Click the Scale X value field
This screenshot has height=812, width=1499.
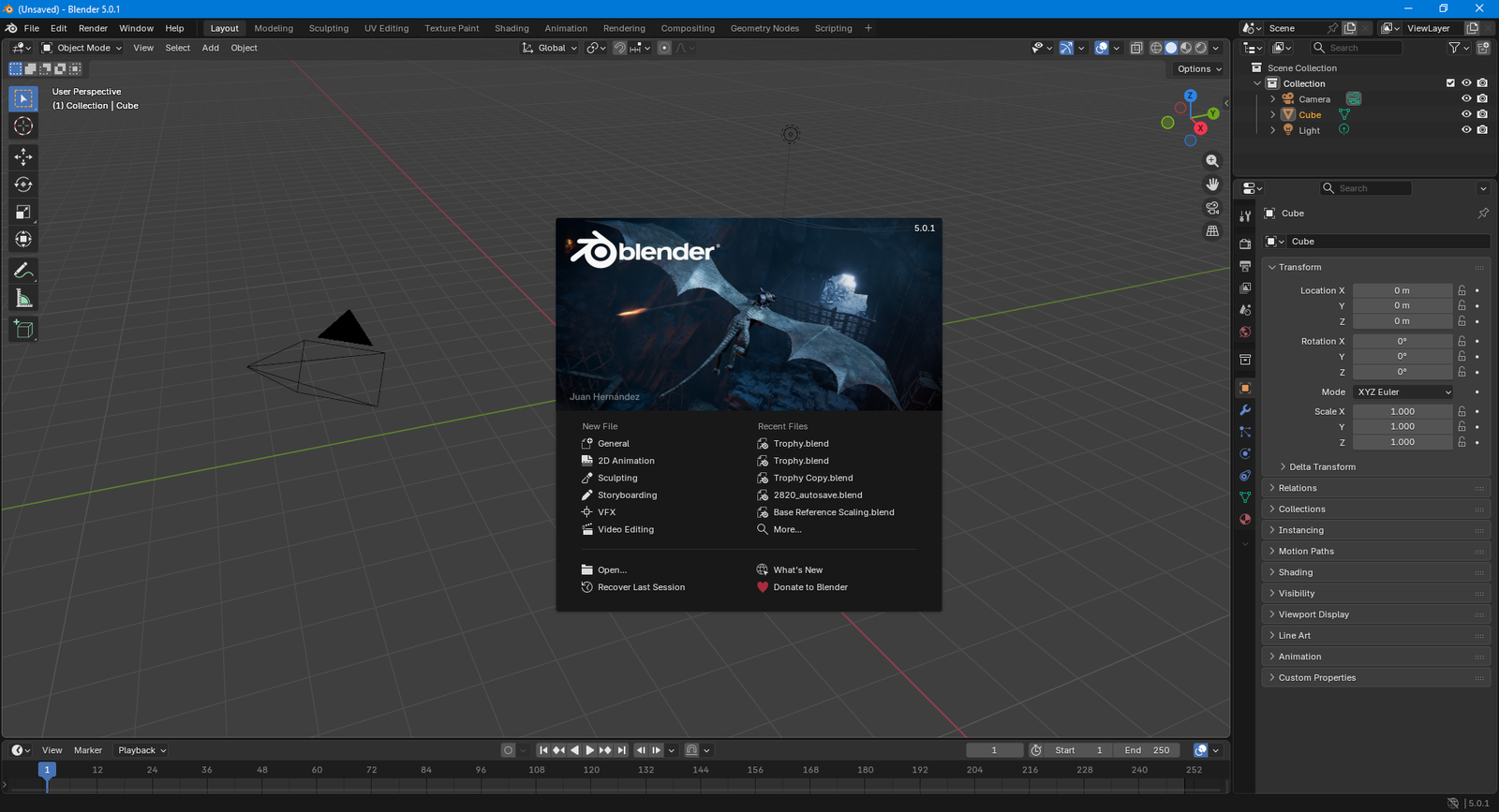point(1402,411)
